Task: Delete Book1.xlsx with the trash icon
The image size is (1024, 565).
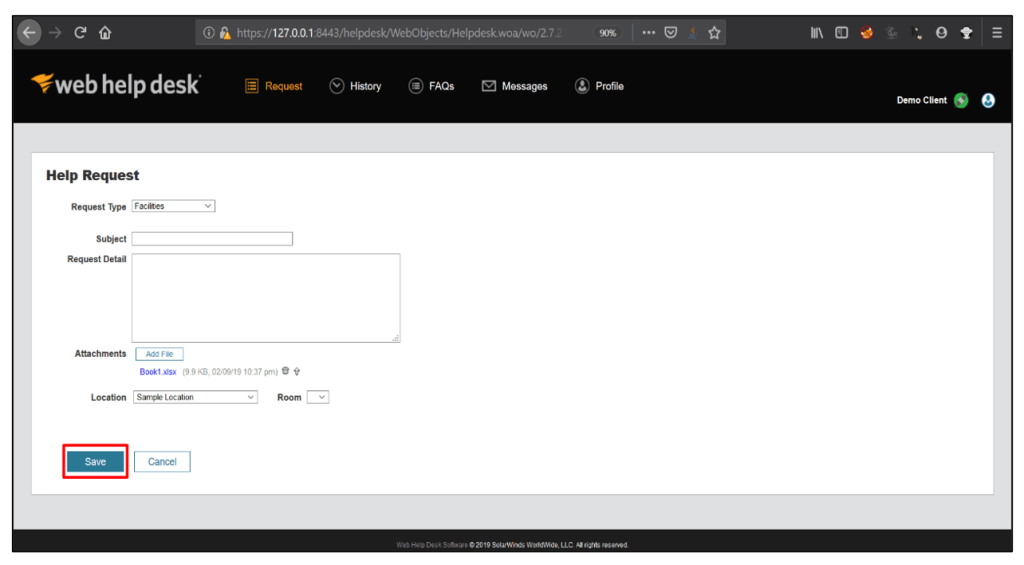Action: click(x=285, y=371)
